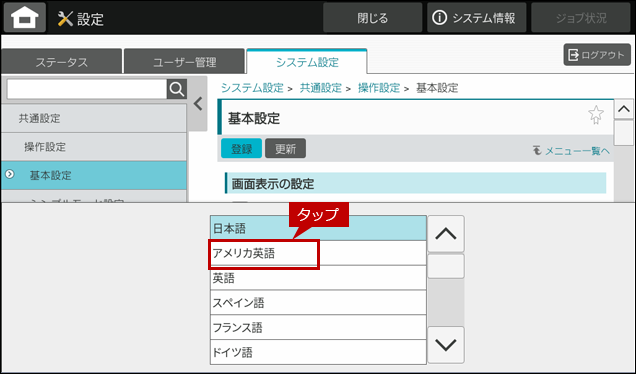636x374 pixels.
Task: Select the システム設定 tab
Action: coord(307,62)
